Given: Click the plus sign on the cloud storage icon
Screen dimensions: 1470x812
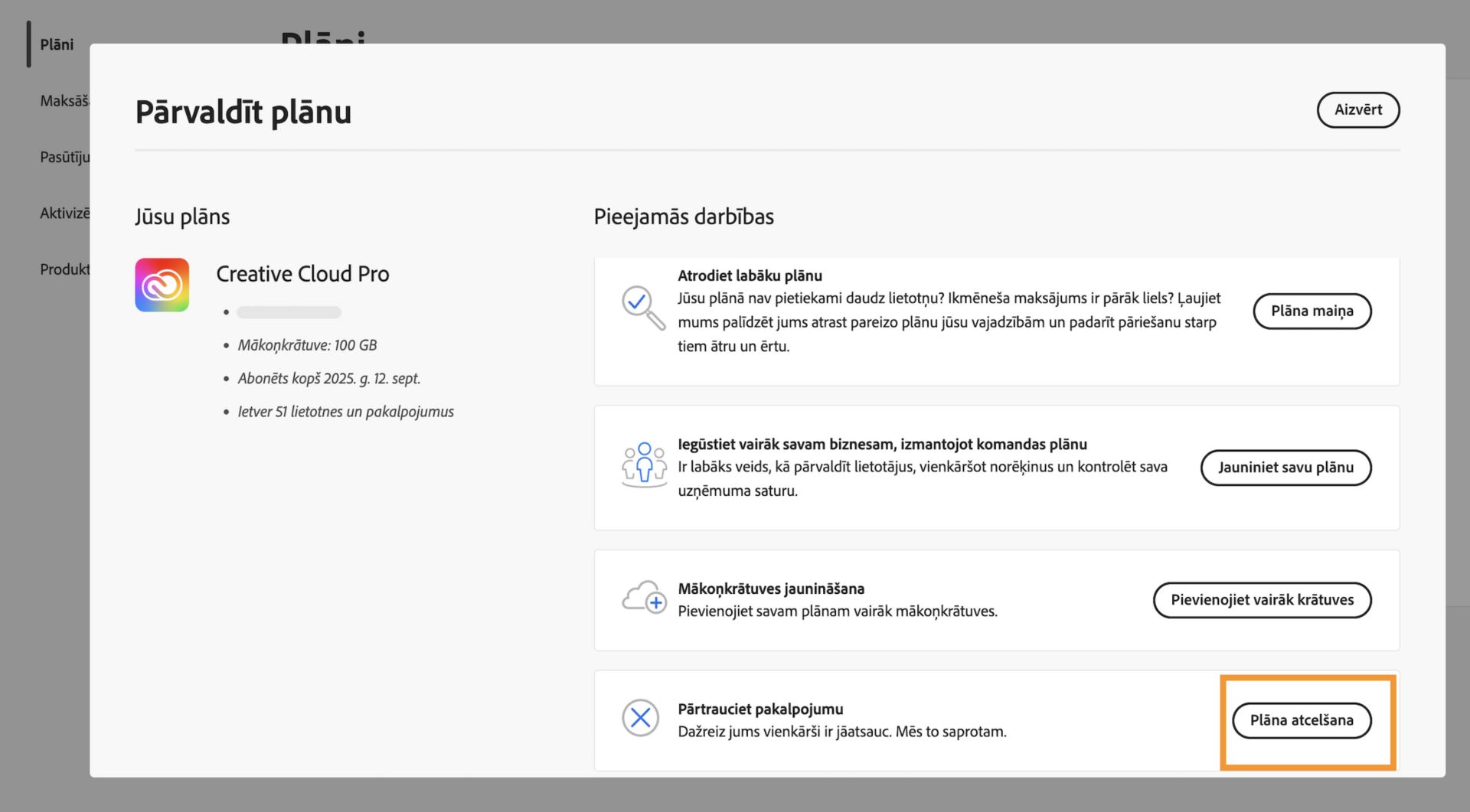Looking at the screenshot, I should pyautogui.click(x=656, y=604).
